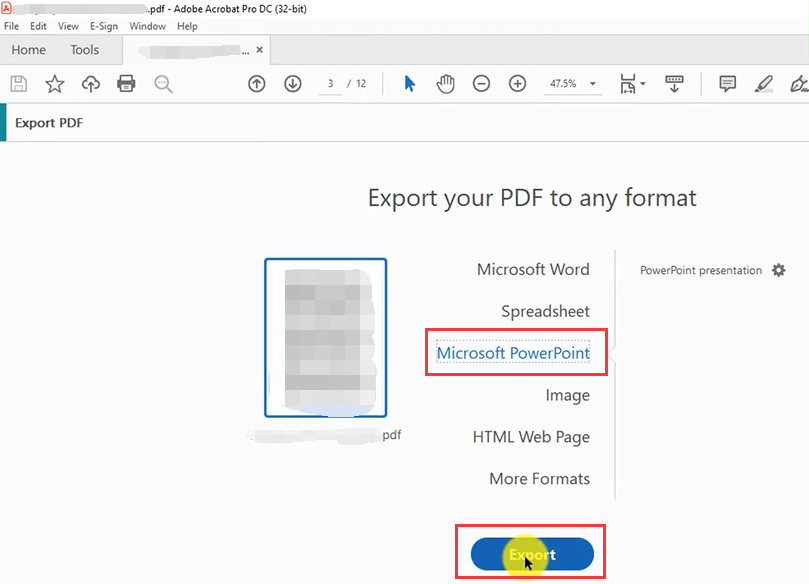Screen dimensions: 809x584
Task: Choose Image export format
Action: tap(568, 395)
